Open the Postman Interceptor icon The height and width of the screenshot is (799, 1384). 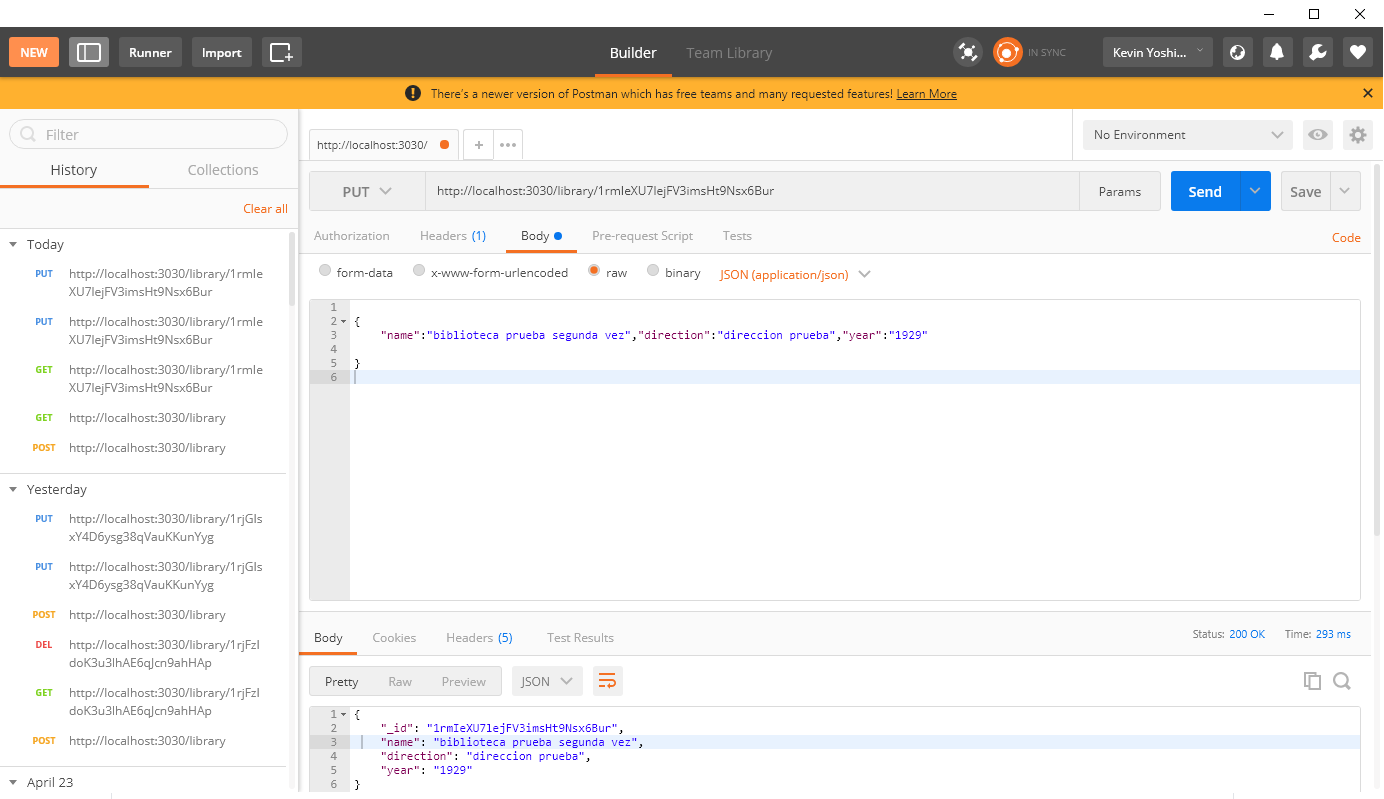(968, 51)
